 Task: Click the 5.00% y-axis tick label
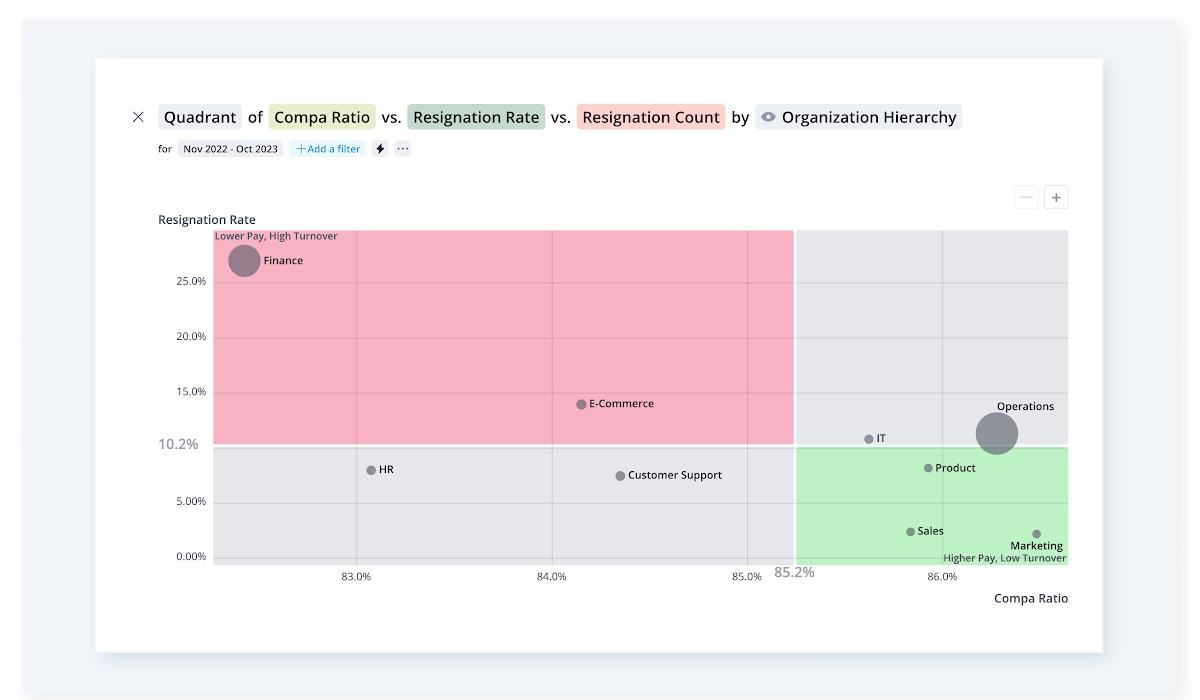[191, 502]
